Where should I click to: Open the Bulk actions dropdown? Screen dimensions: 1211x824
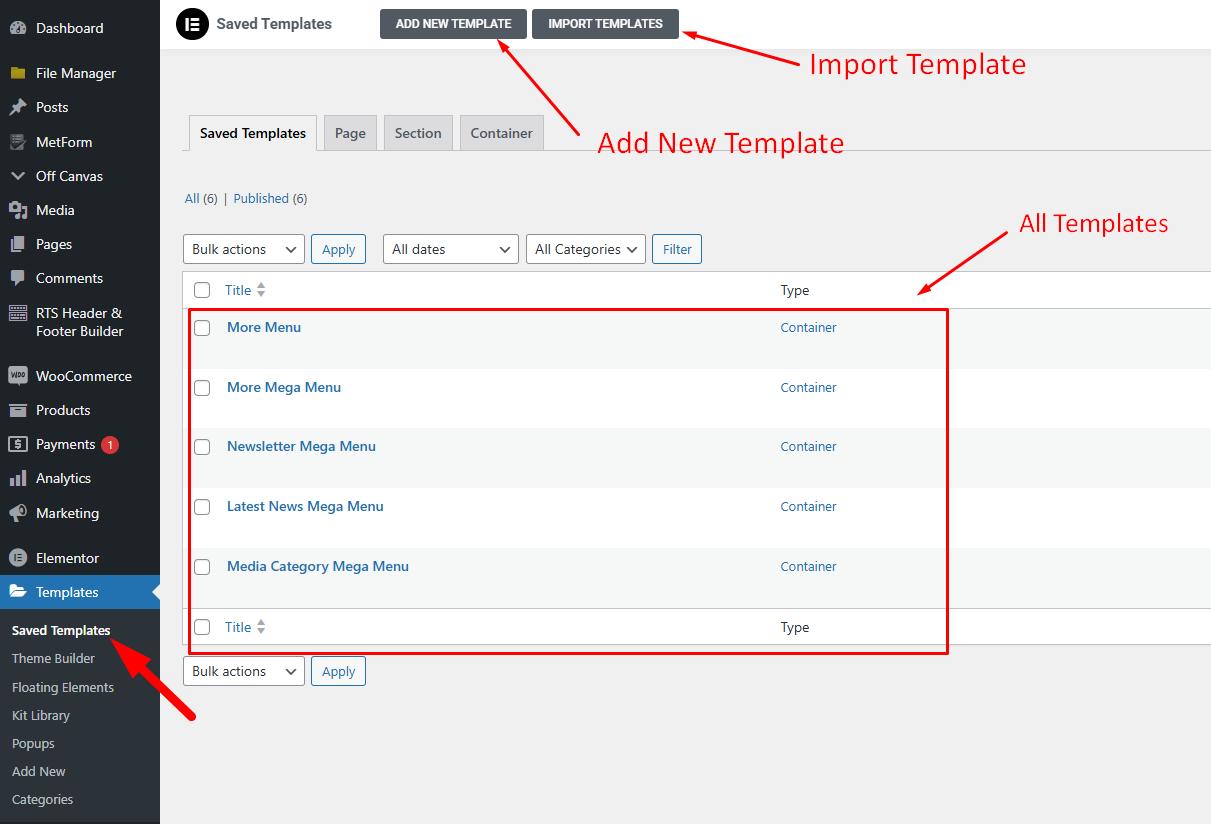[x=243, y=249]
